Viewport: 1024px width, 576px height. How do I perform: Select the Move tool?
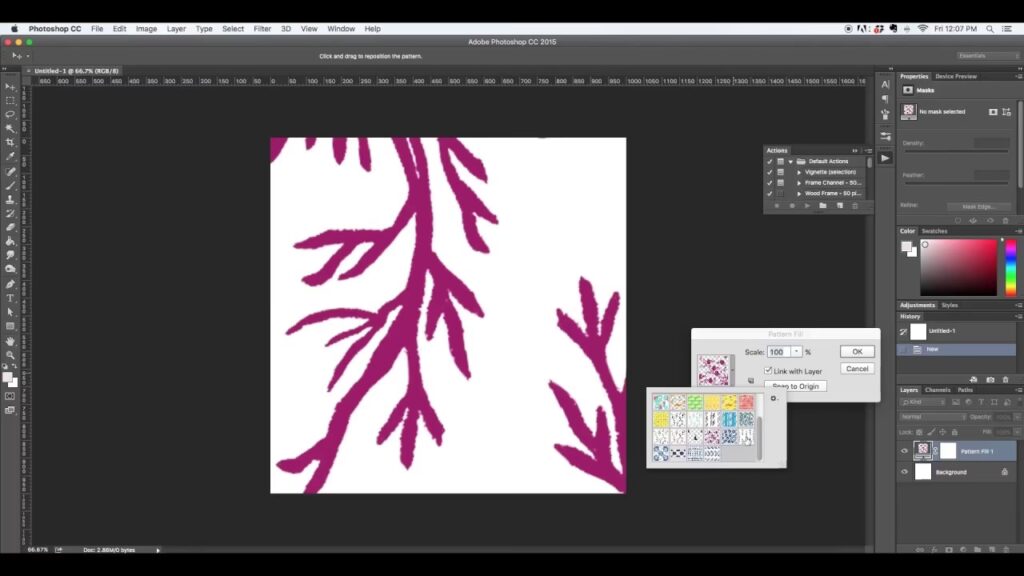point(10,87)
